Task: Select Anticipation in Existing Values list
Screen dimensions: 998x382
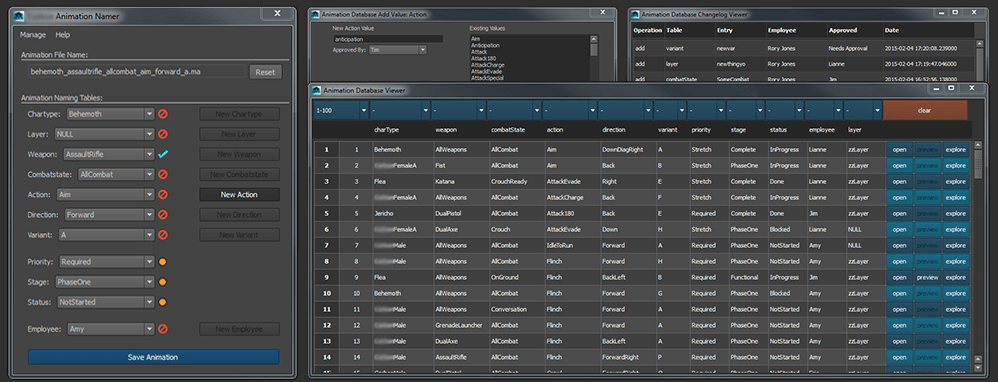Action: click(486, 46)
